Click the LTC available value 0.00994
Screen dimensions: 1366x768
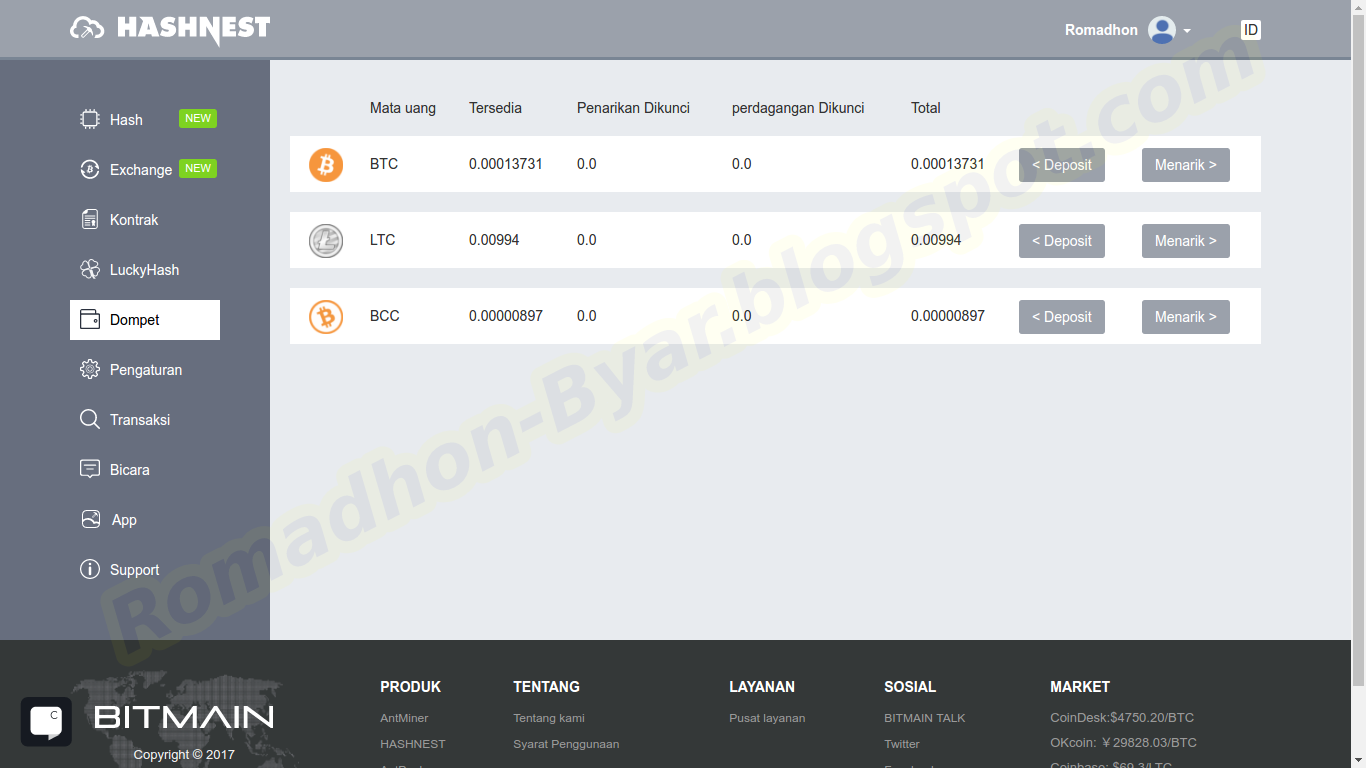tap(494, 240)
